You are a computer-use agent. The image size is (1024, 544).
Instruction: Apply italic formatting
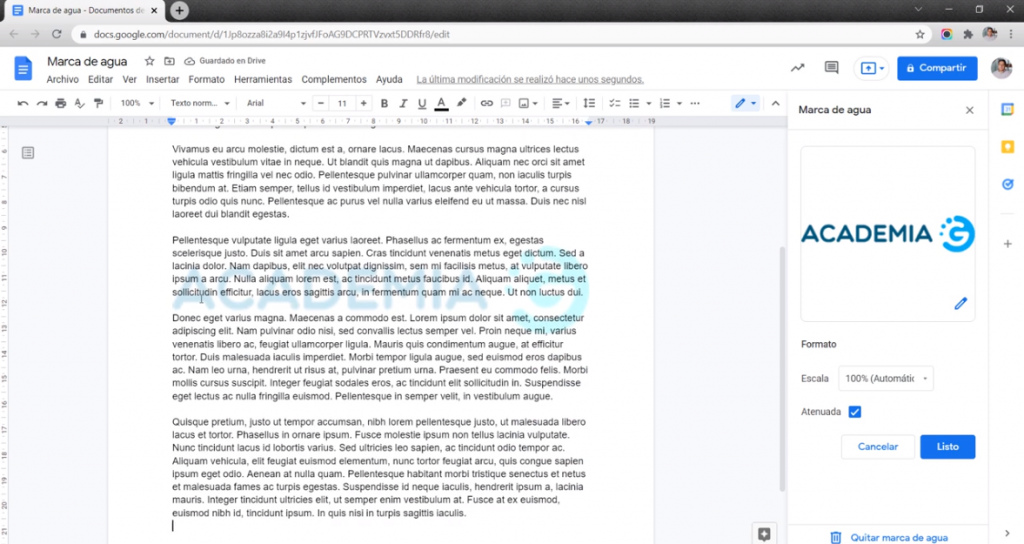click(403, 103)
